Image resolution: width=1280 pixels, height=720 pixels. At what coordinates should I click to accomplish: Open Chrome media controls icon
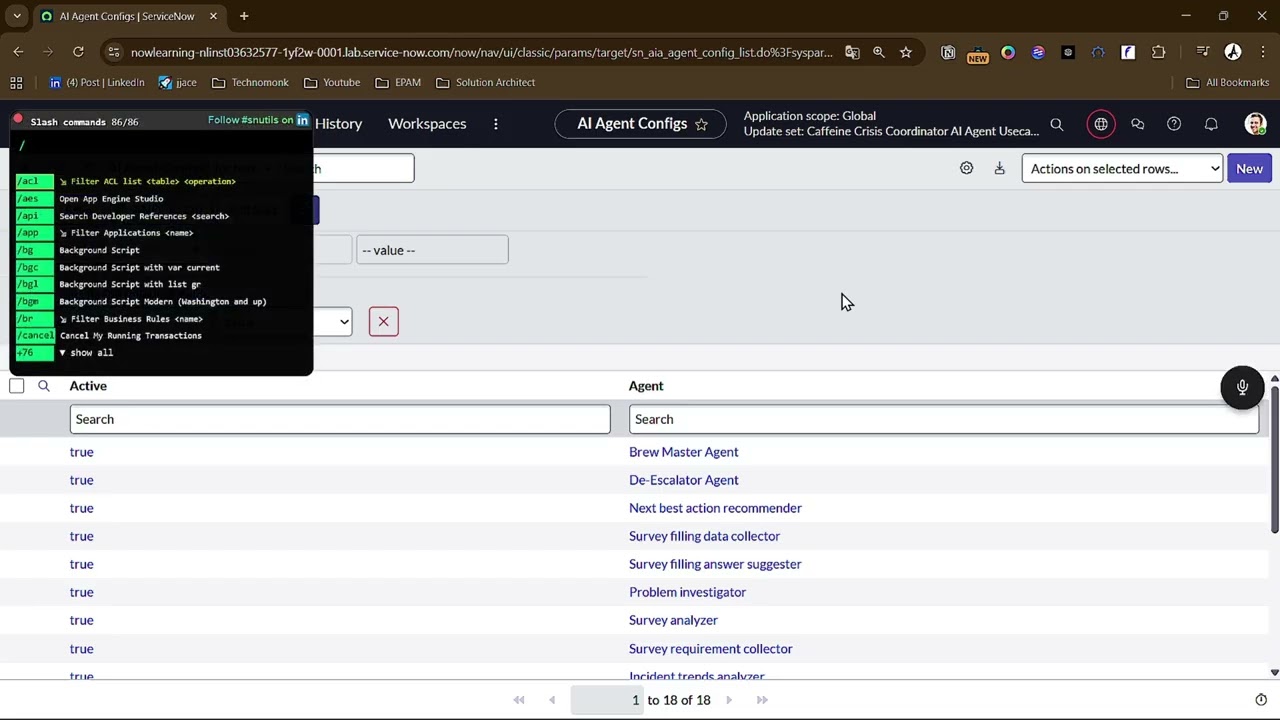(x=1203, y=52)
